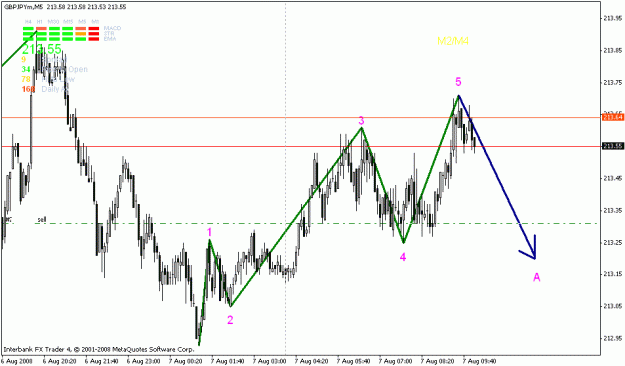The image size is (625, 366).
Task: Click the pink A wave label
Action: click(x=537, y=277)
